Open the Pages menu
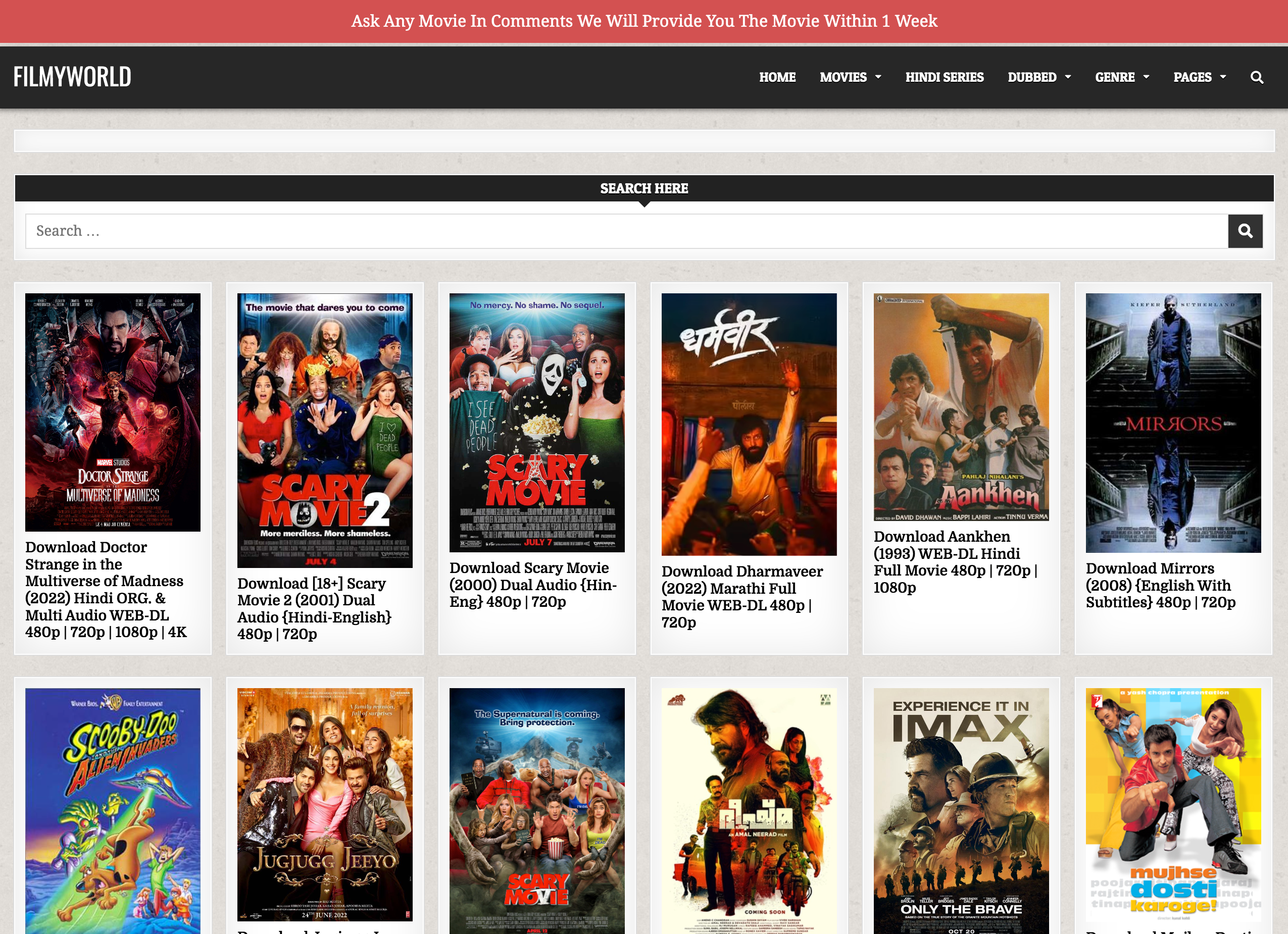This screenshot has width=1288, height=934. 1192,77
